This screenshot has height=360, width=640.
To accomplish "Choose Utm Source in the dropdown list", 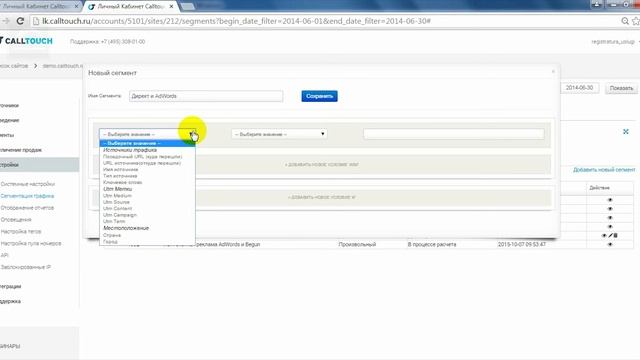I will 116,202.
